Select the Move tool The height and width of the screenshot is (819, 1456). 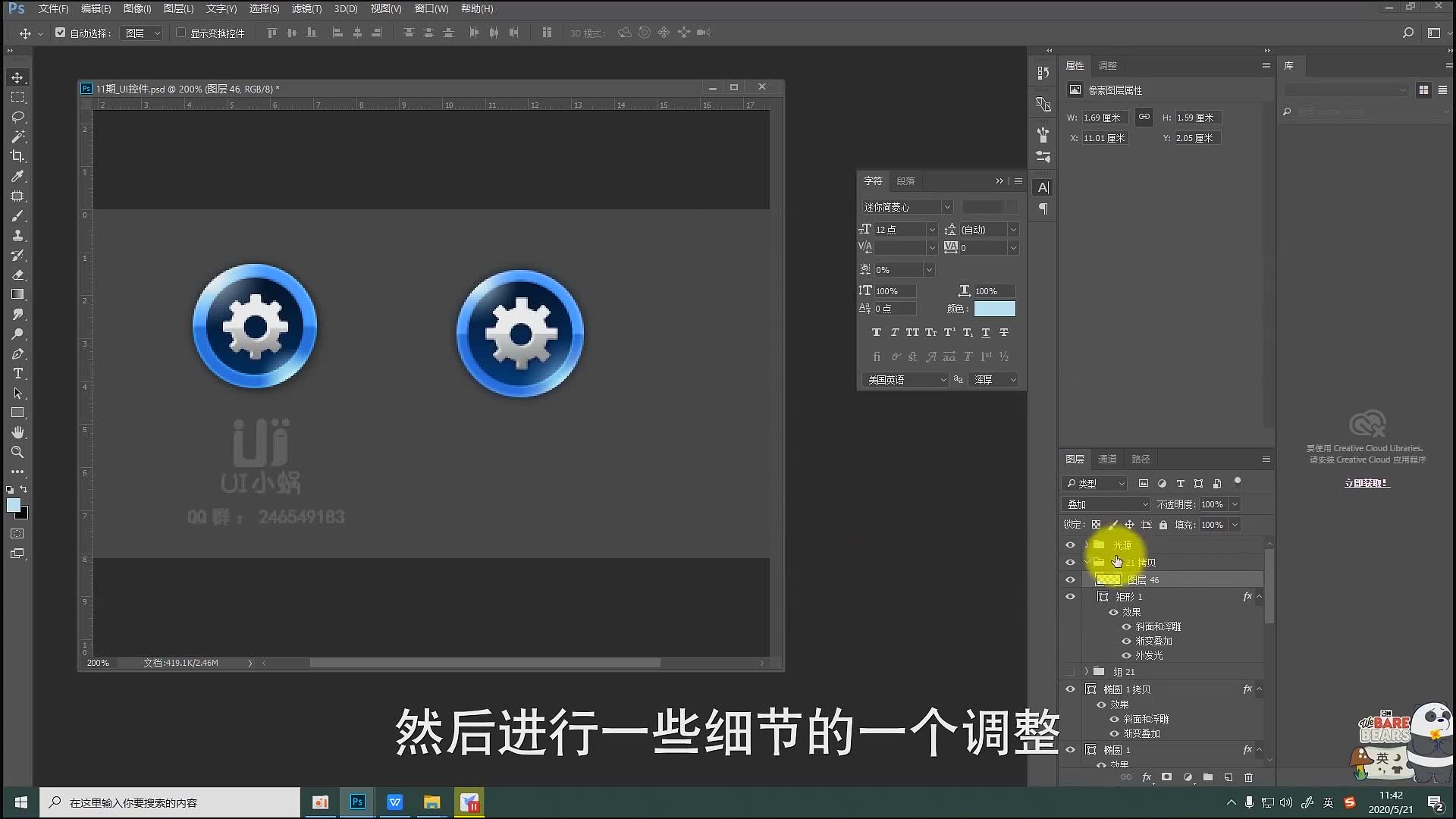tap(17, 77)
